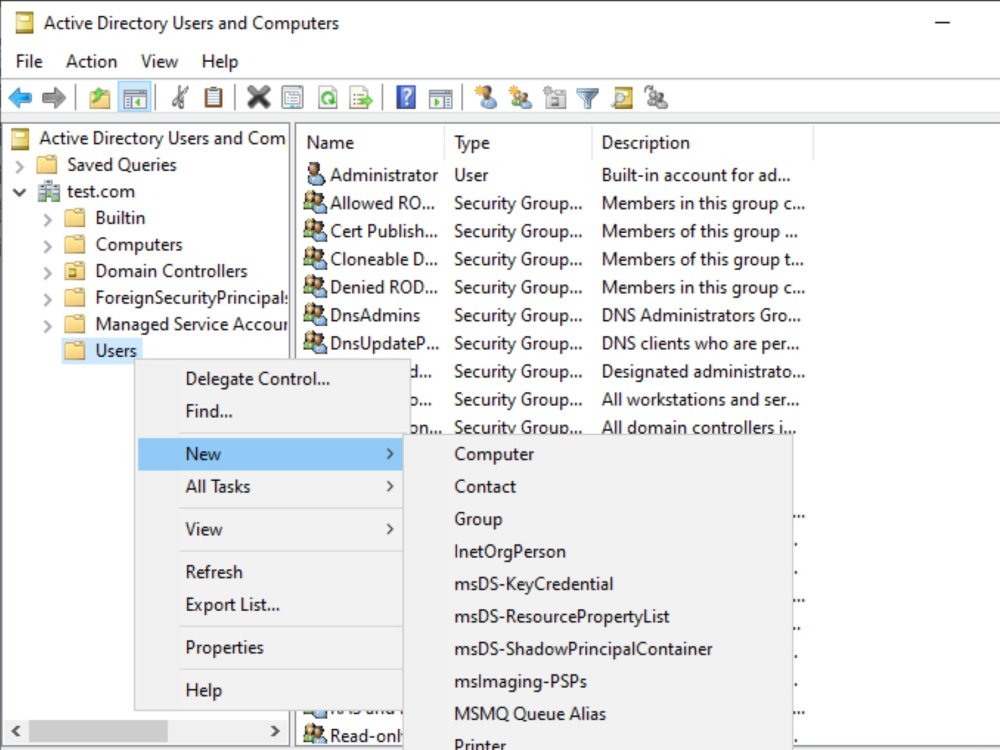Click Find objects toolbar icon

622,98
